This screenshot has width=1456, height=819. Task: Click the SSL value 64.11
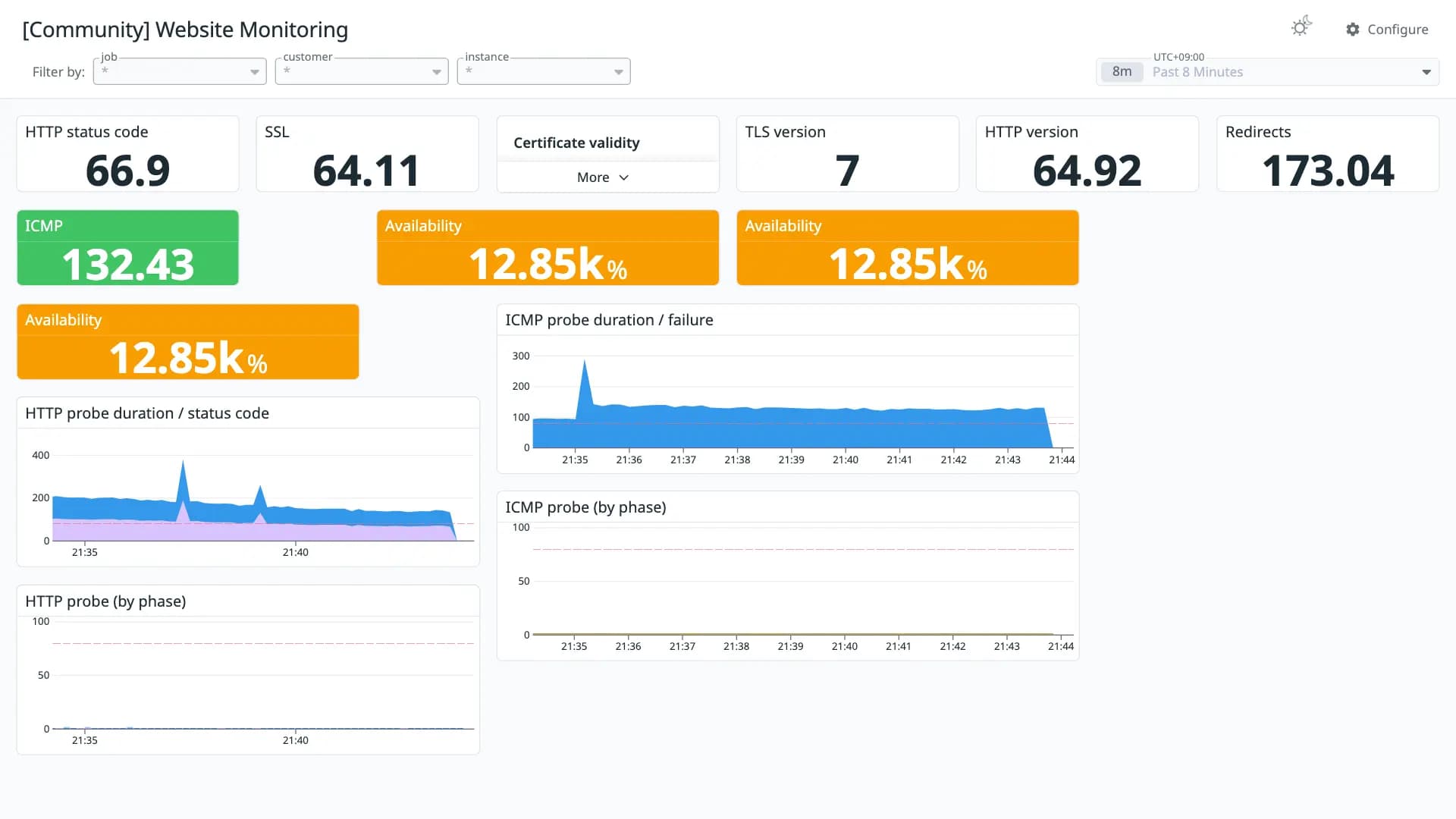click(366, 171)
